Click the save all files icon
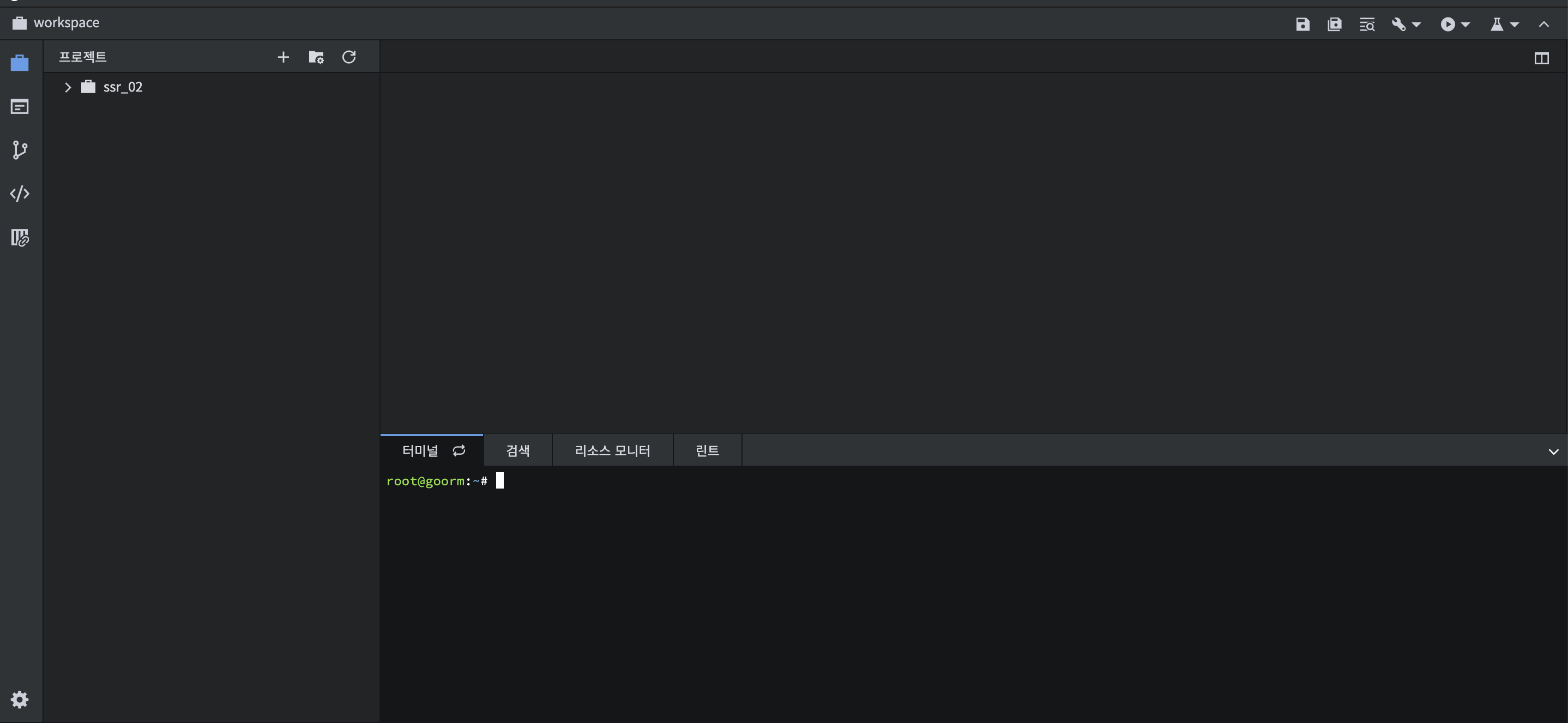The width and height of the screenshot is (1568, 723). point(1334,25)
